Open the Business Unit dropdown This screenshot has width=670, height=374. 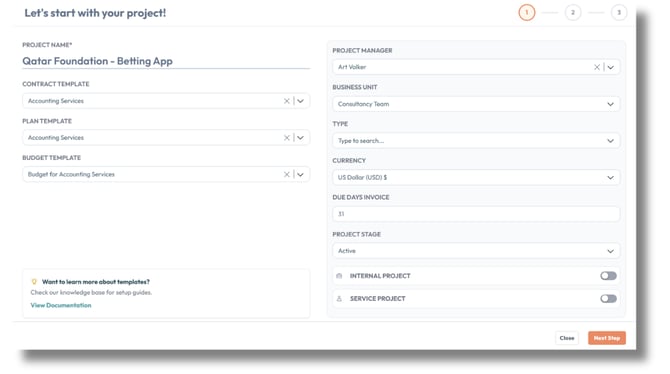click(x=476, y=104)
